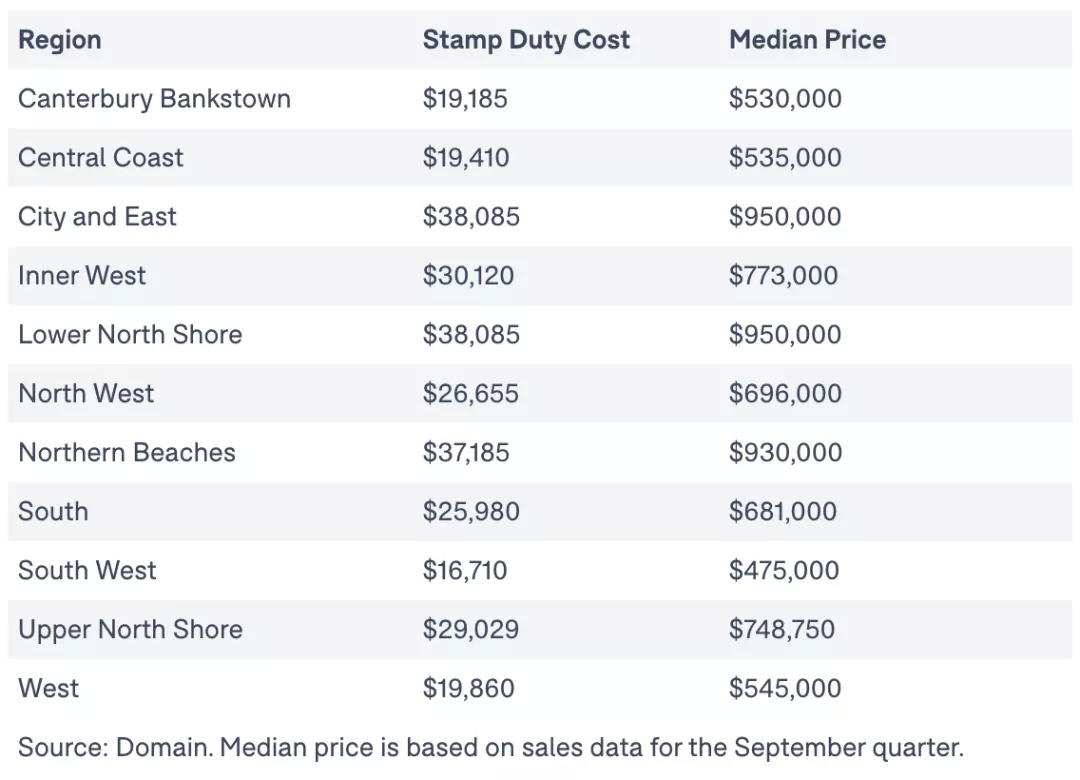
Task: Select the $30,120 stamp duty value
Action: point(468,276)
